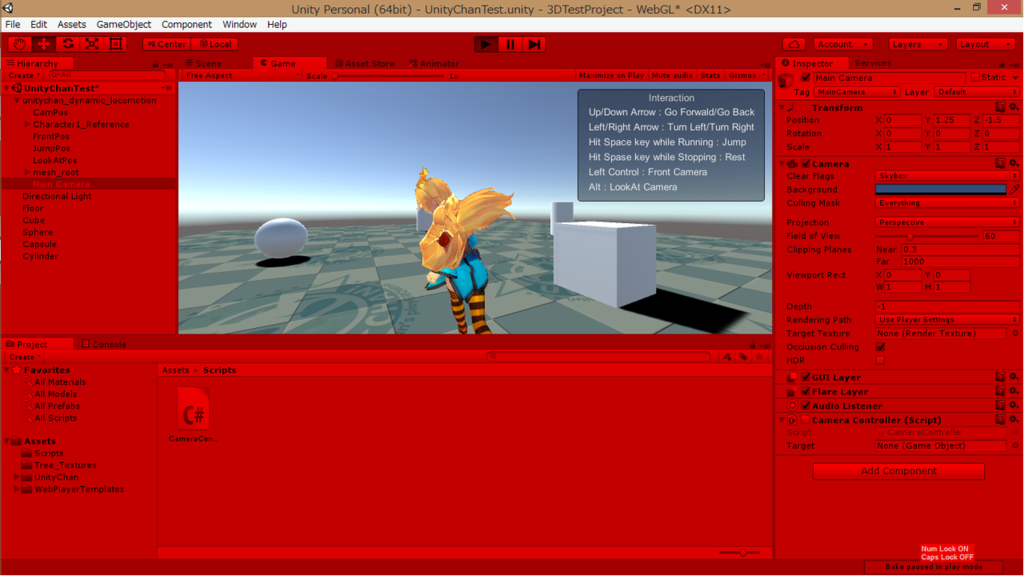Select the Scale tool in toolbar

coord(92,44)
